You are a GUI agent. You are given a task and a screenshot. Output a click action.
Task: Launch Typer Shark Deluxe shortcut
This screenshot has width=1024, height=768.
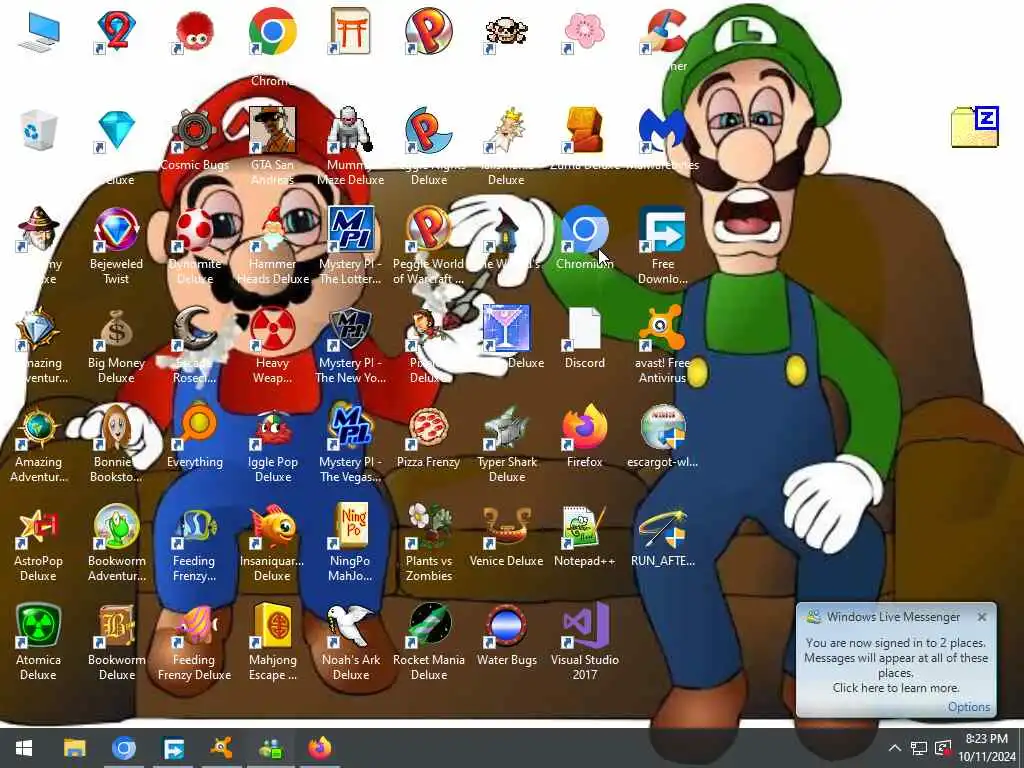click(x=506, y=427)
